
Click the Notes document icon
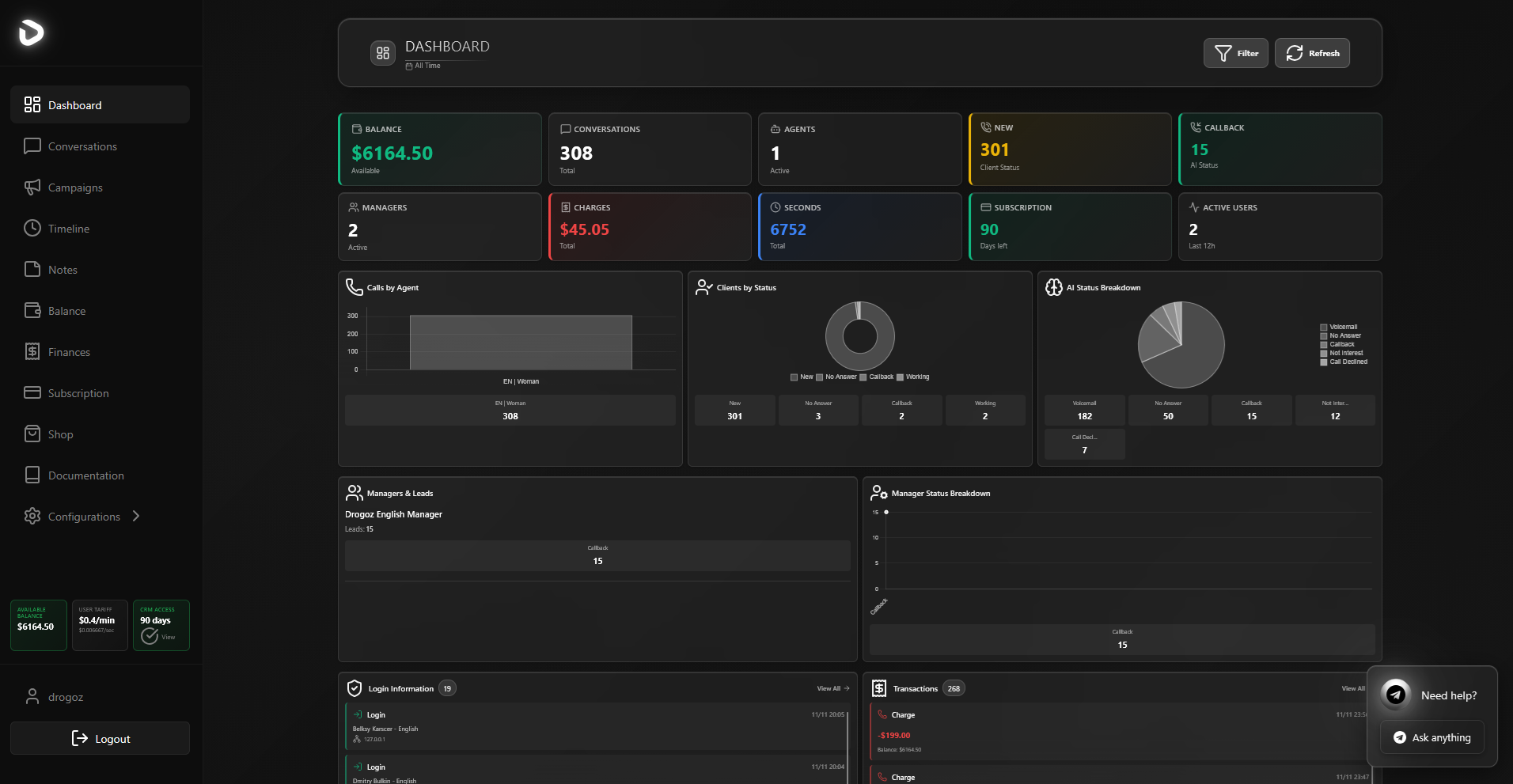[x=32, y=269]
